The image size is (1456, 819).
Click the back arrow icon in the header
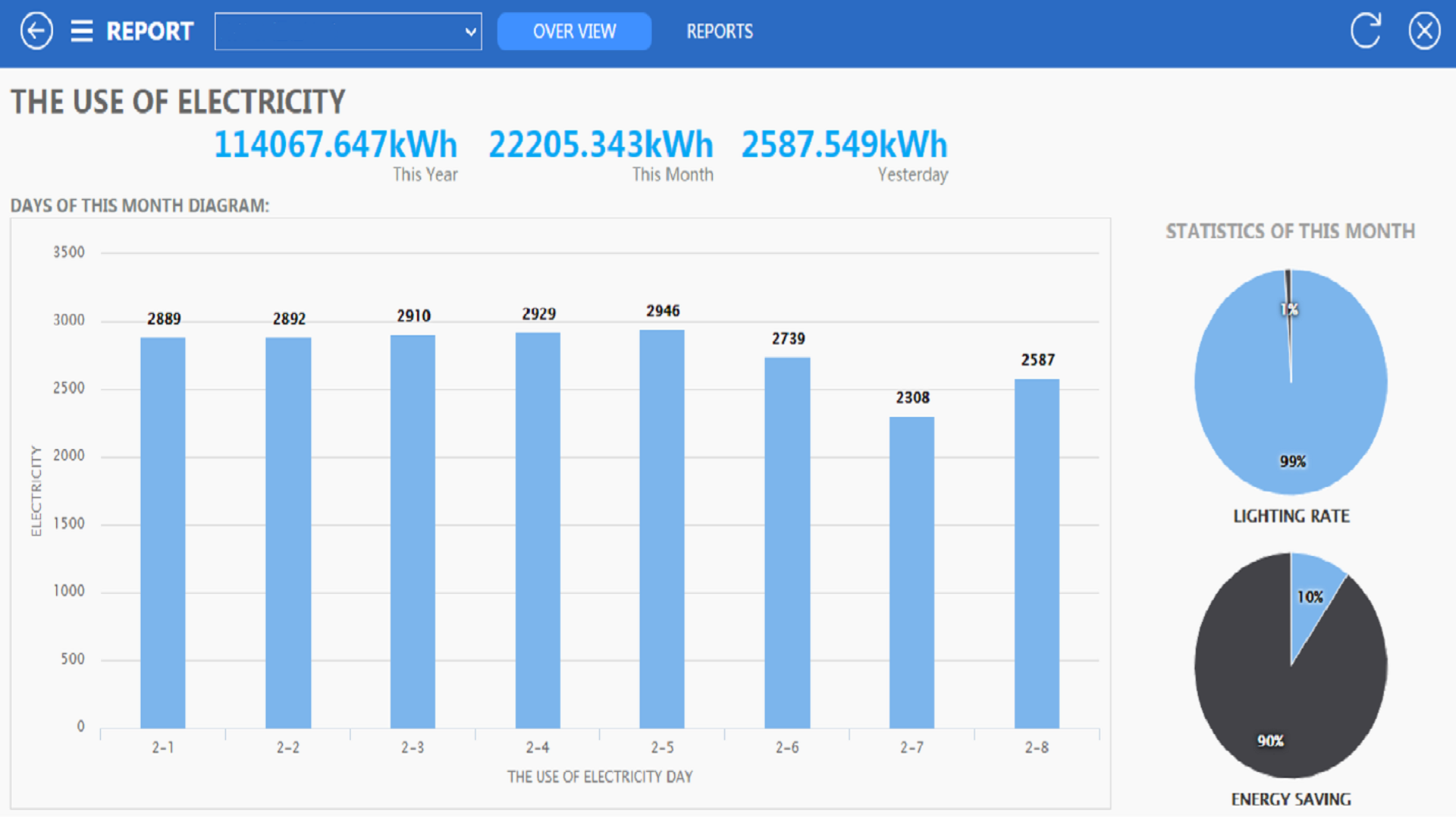(35, 30)
